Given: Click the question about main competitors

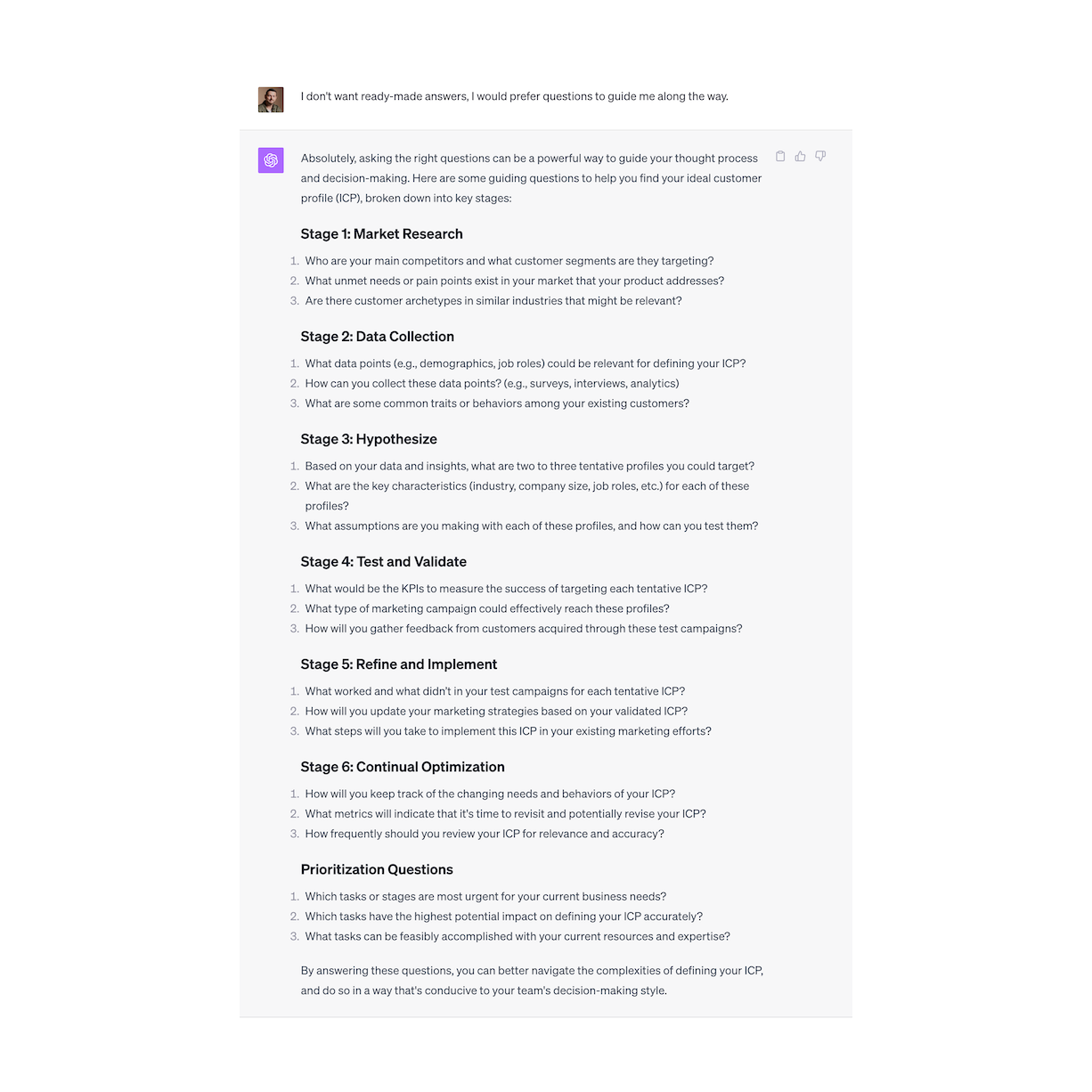Looking at the screenshot, I should click(x=509, y=261).
